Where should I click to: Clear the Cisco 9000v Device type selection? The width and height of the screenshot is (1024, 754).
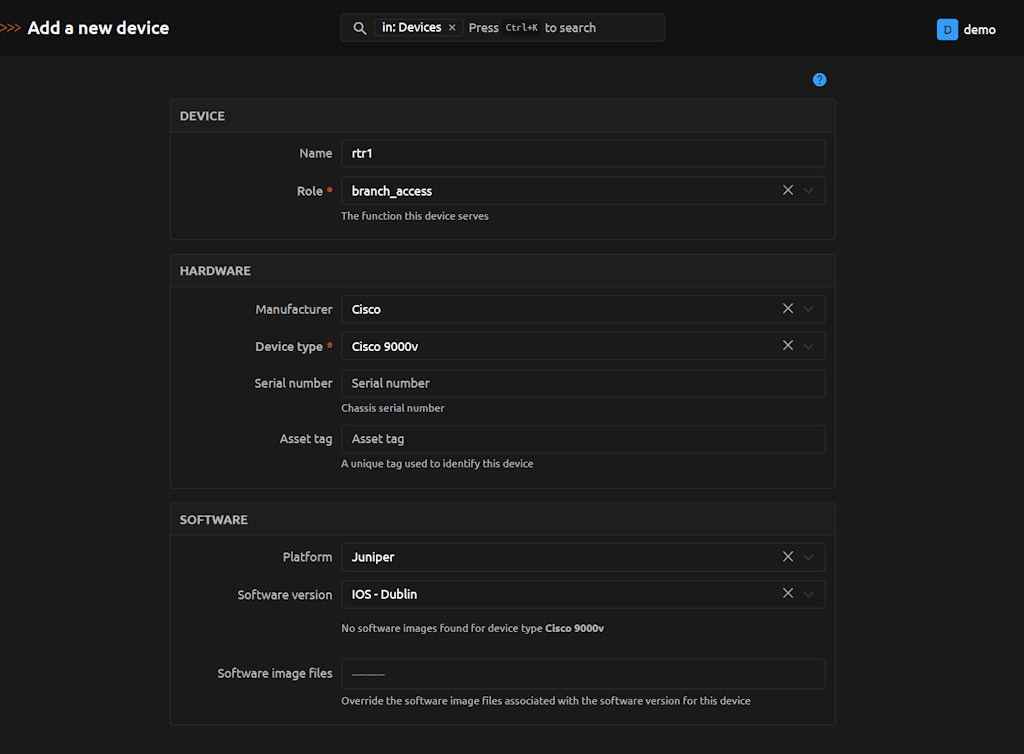788,346
